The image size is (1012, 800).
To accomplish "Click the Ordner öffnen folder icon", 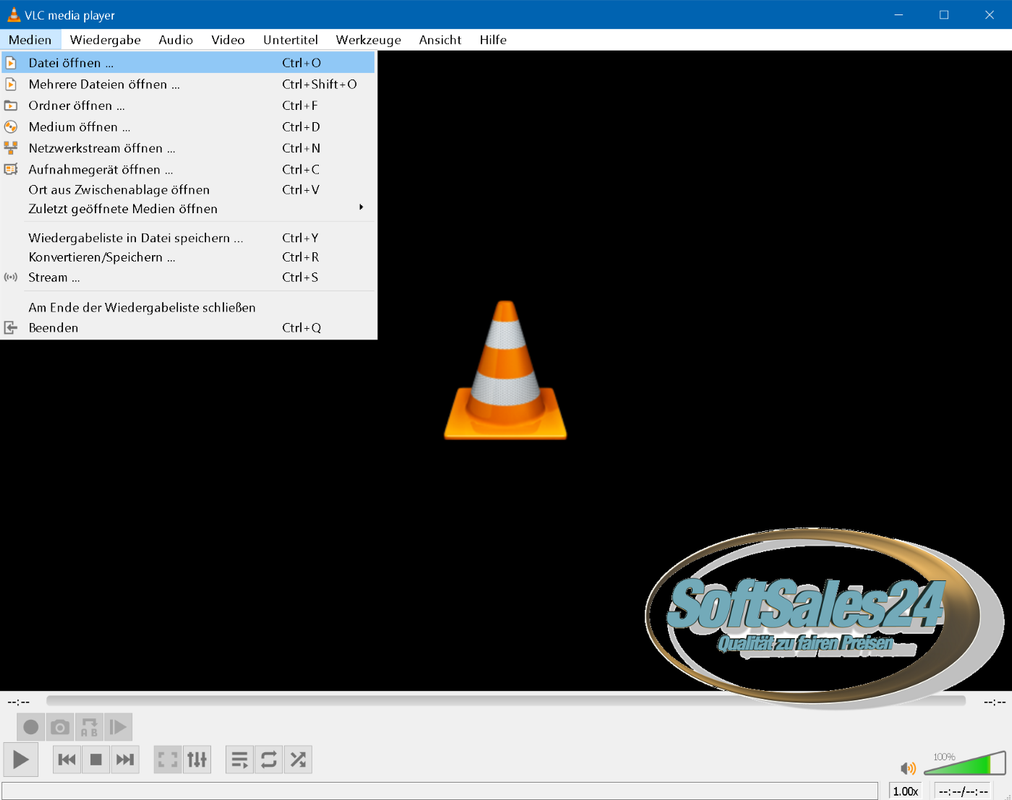I will 11,105.
